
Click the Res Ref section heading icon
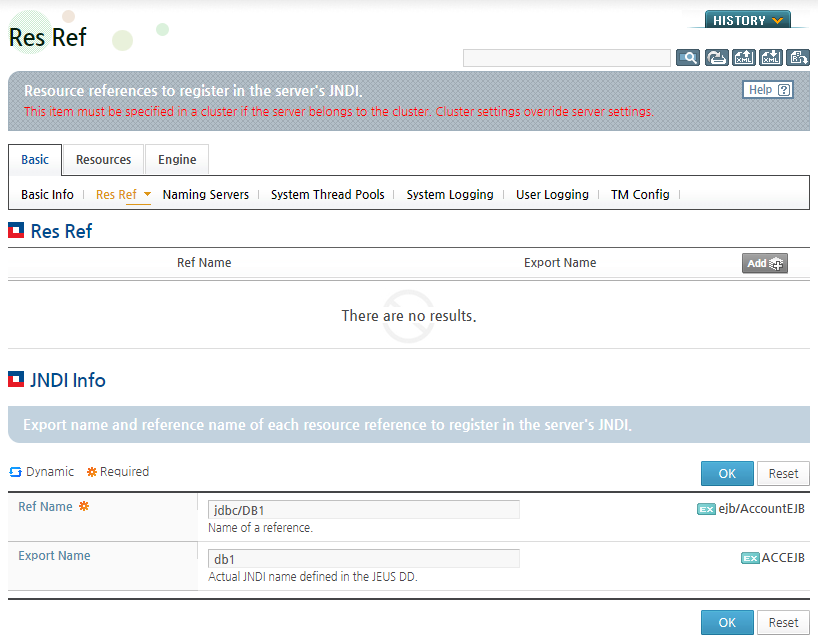pos(16,230)
